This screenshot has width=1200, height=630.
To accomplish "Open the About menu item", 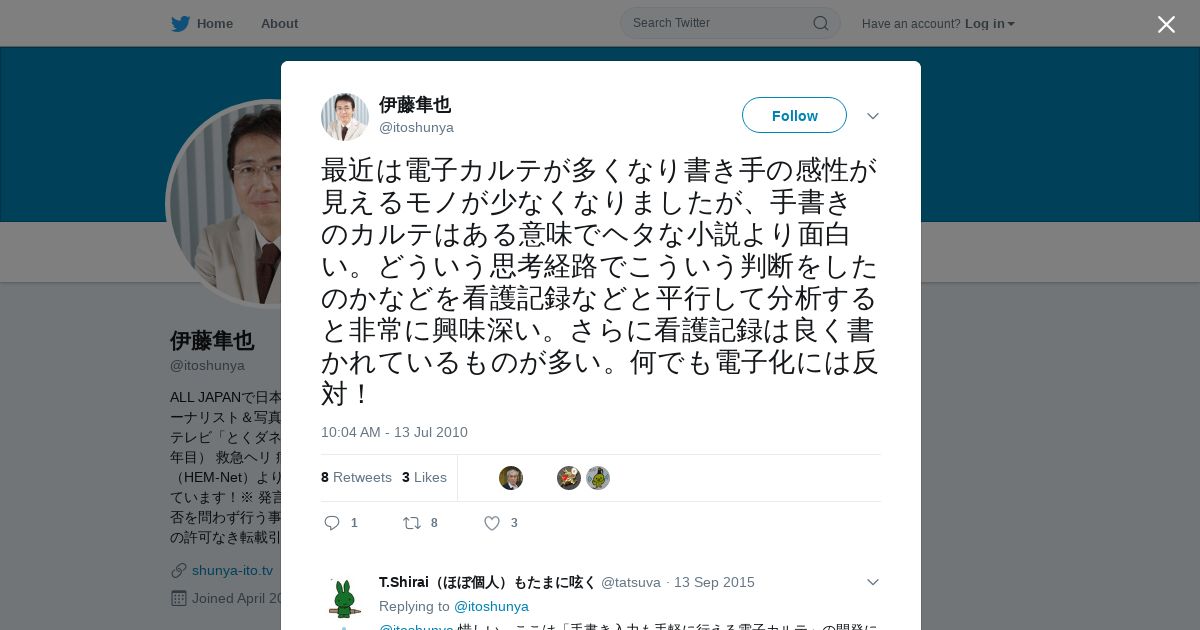I will (x=279, y=23).
